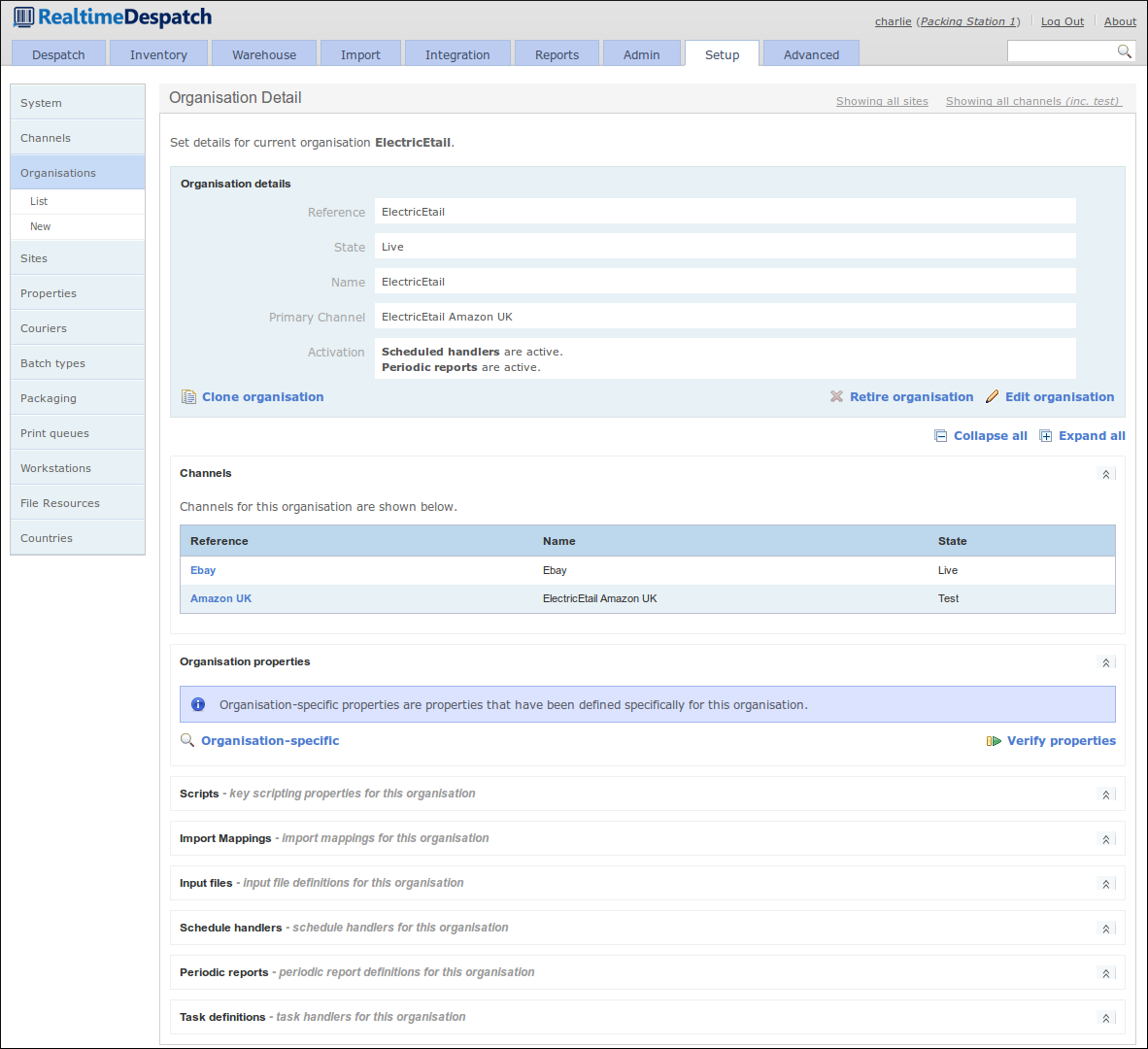The width and height of the screenshot is (1148, 1049).
Task: Open the Advanced tab
Action: point(811,54)
